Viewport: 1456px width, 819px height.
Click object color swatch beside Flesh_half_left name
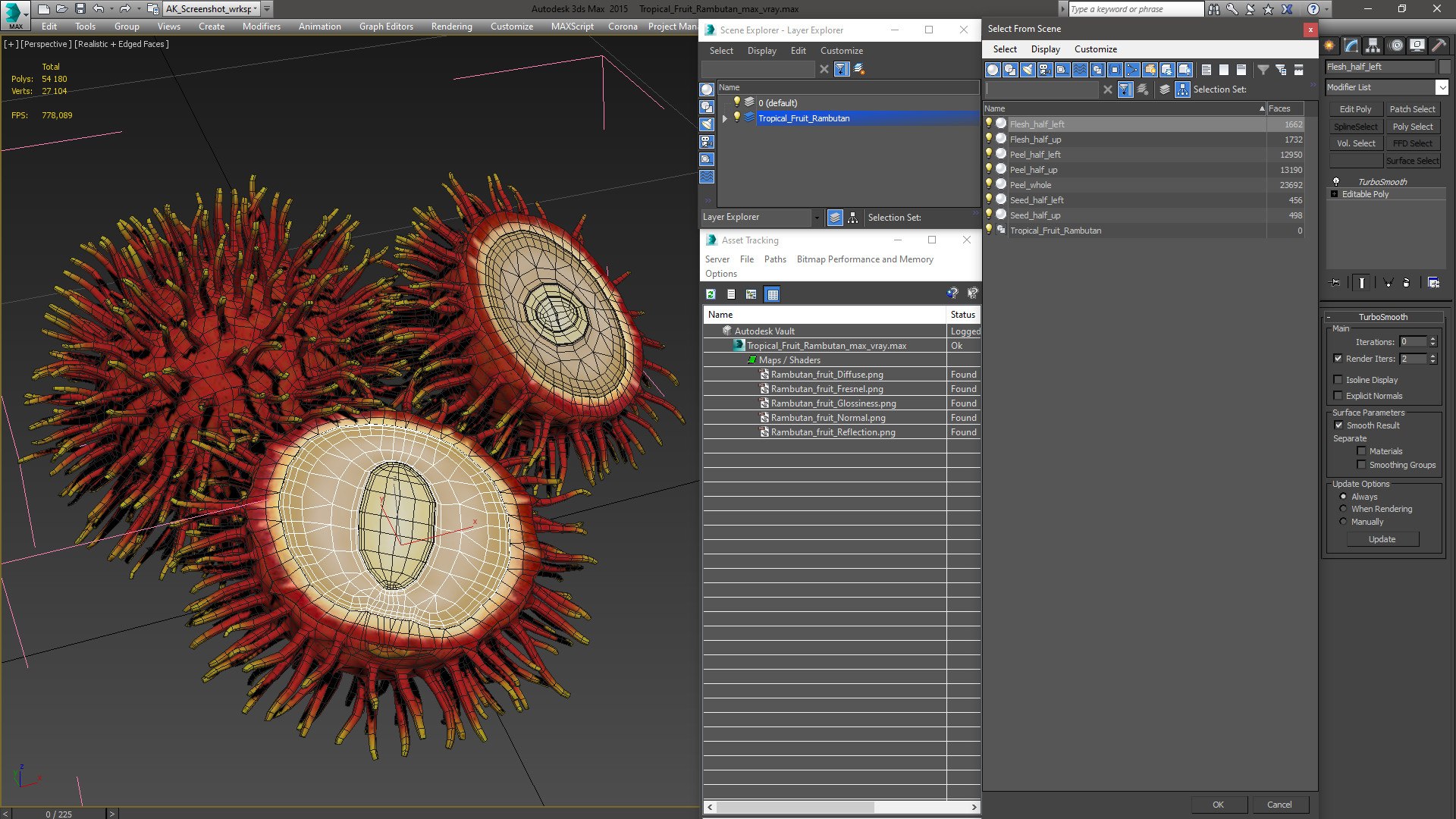tap(1444, 67)
